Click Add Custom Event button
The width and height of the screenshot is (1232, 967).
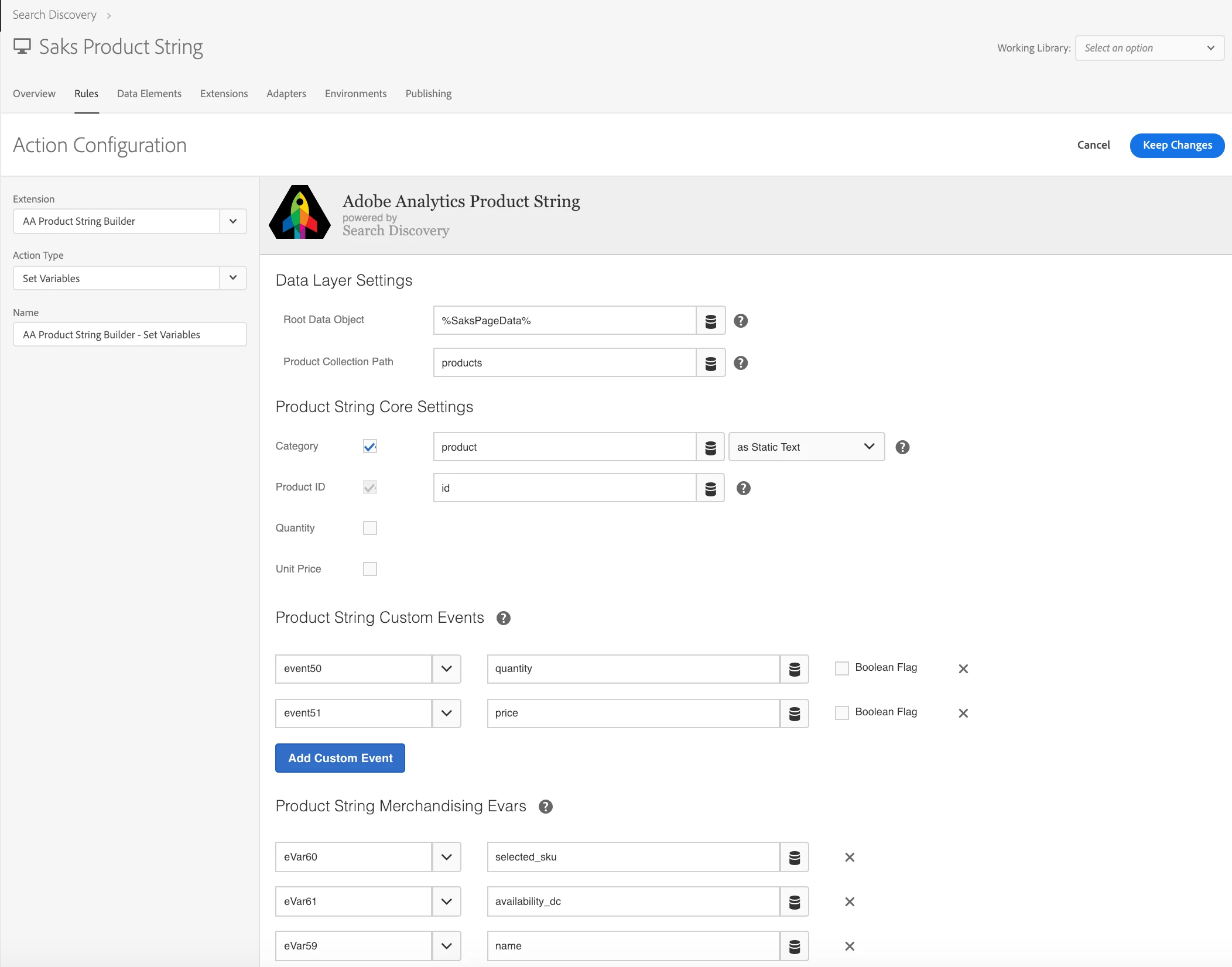pyautogui.click(x=340, y=758)
